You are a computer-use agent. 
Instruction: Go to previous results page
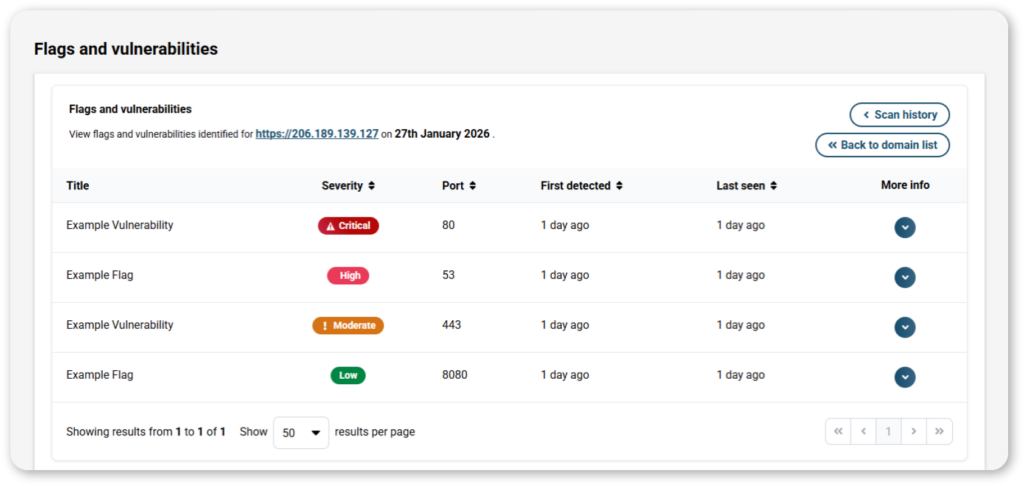click(x=863, y=432)
